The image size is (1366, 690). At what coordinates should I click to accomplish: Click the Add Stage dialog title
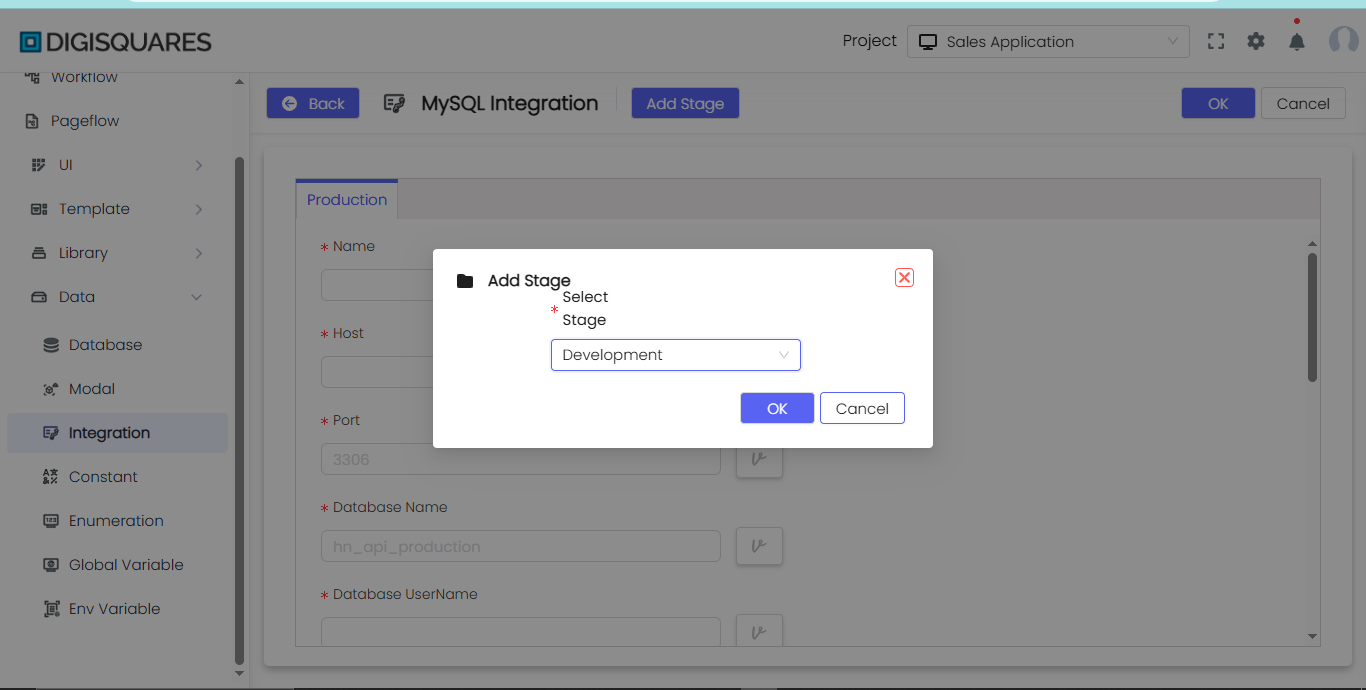[529, 281]
